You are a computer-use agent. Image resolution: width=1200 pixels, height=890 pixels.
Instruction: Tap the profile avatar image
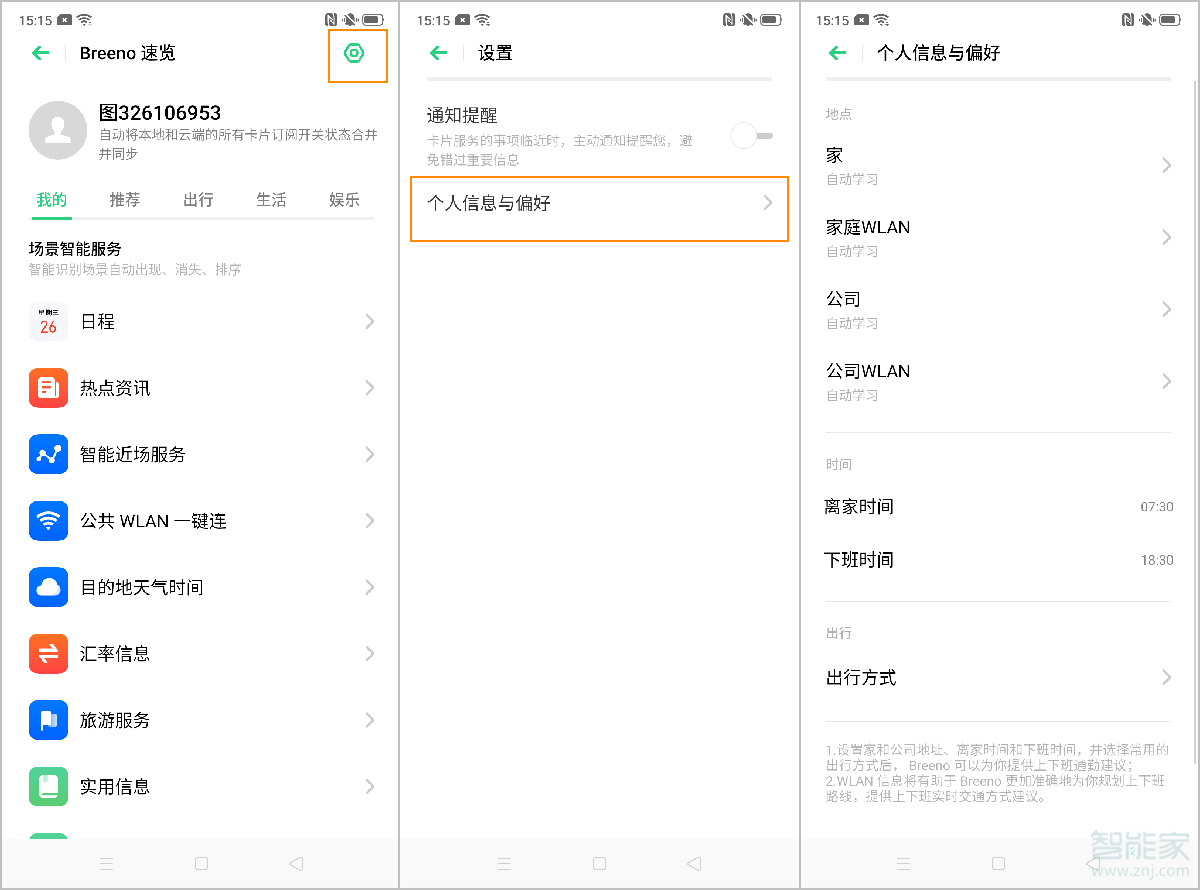[x=58, y=131]
